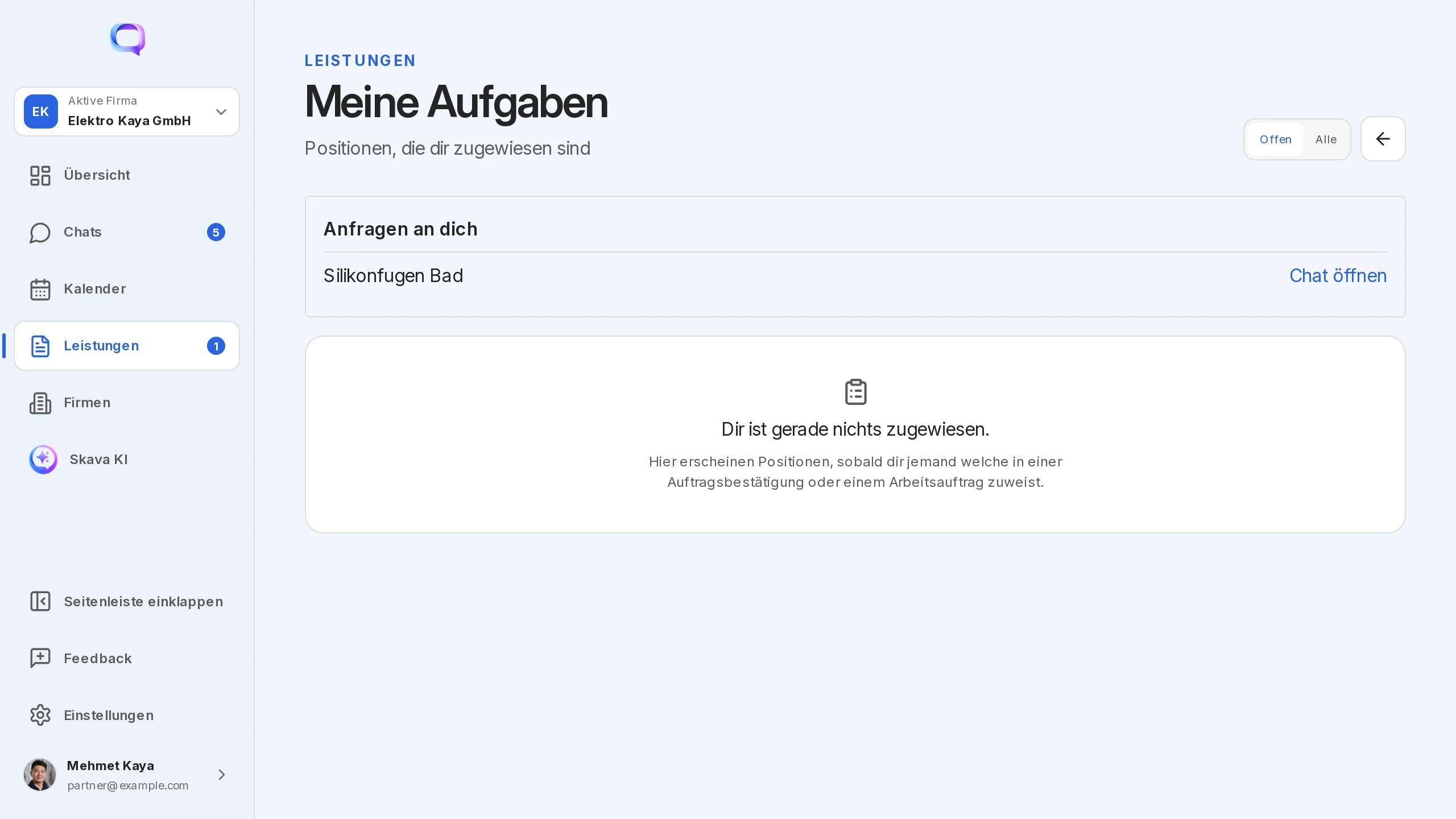
Task: Open Übersicht dashboard grid icon
Action: (x=40, y=175)
